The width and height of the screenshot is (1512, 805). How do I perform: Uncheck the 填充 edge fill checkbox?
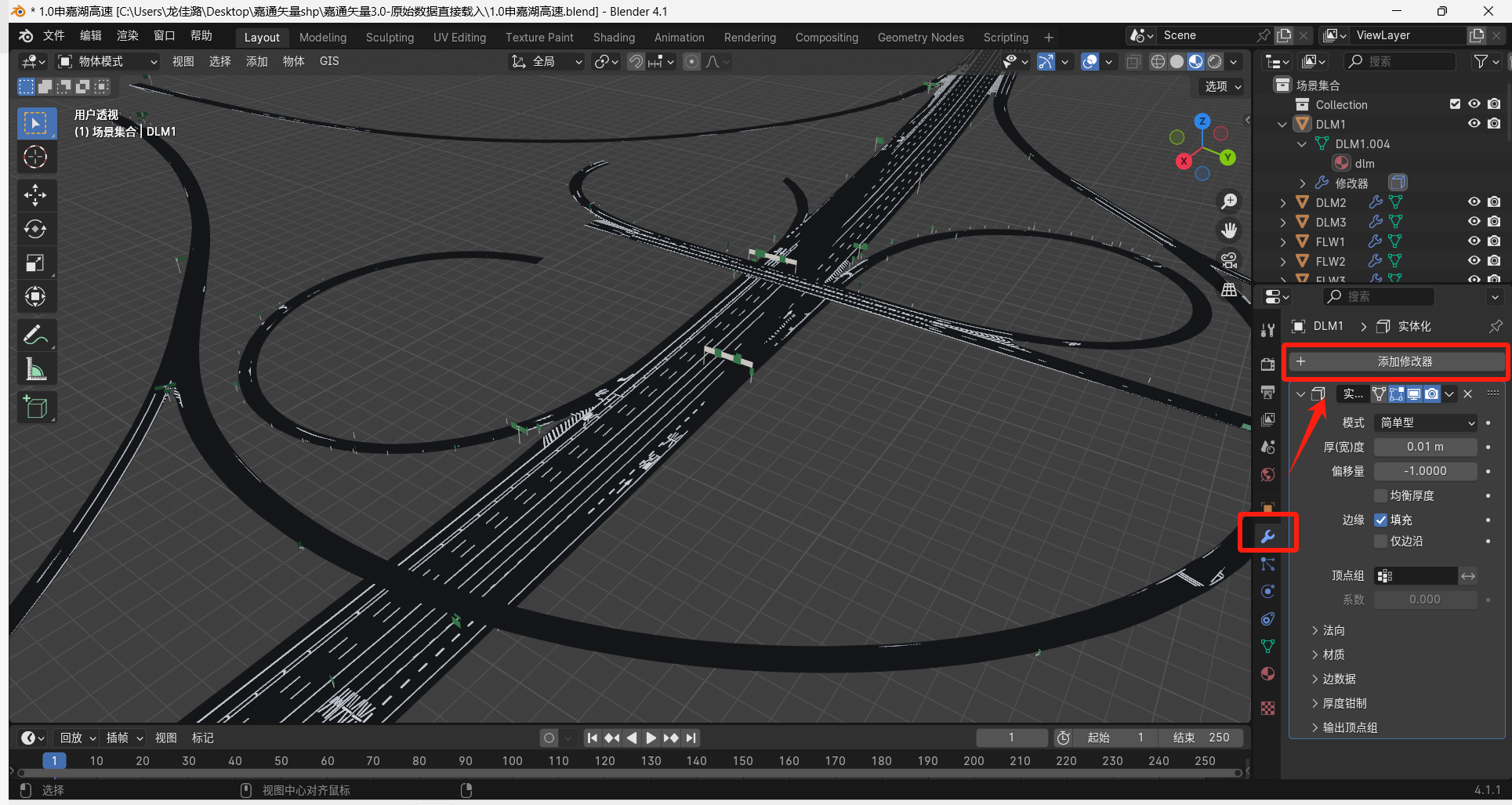click(1381, 520)
